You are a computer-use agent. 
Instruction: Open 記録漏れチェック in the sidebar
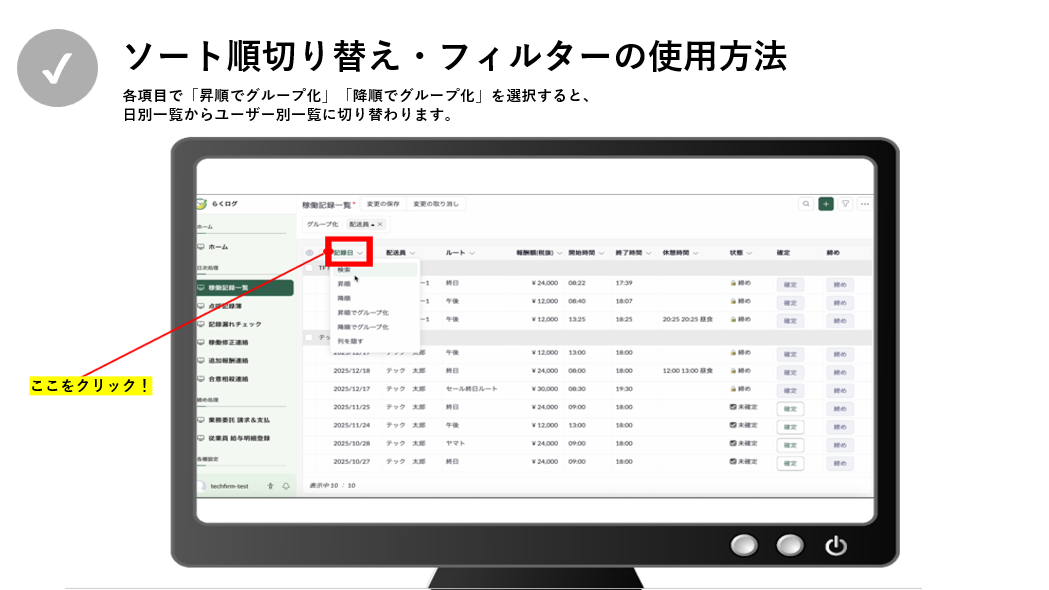coord(235,324)
